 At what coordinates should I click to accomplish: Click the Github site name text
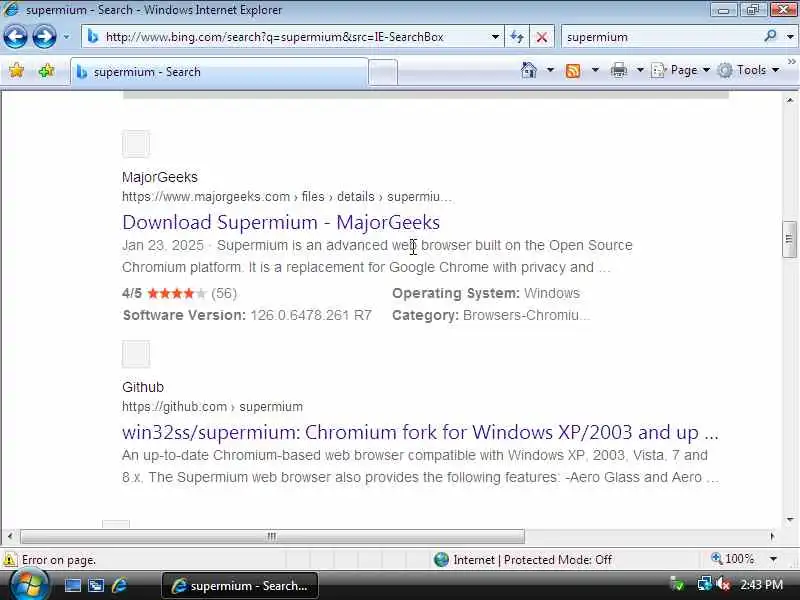pos(143,387)
